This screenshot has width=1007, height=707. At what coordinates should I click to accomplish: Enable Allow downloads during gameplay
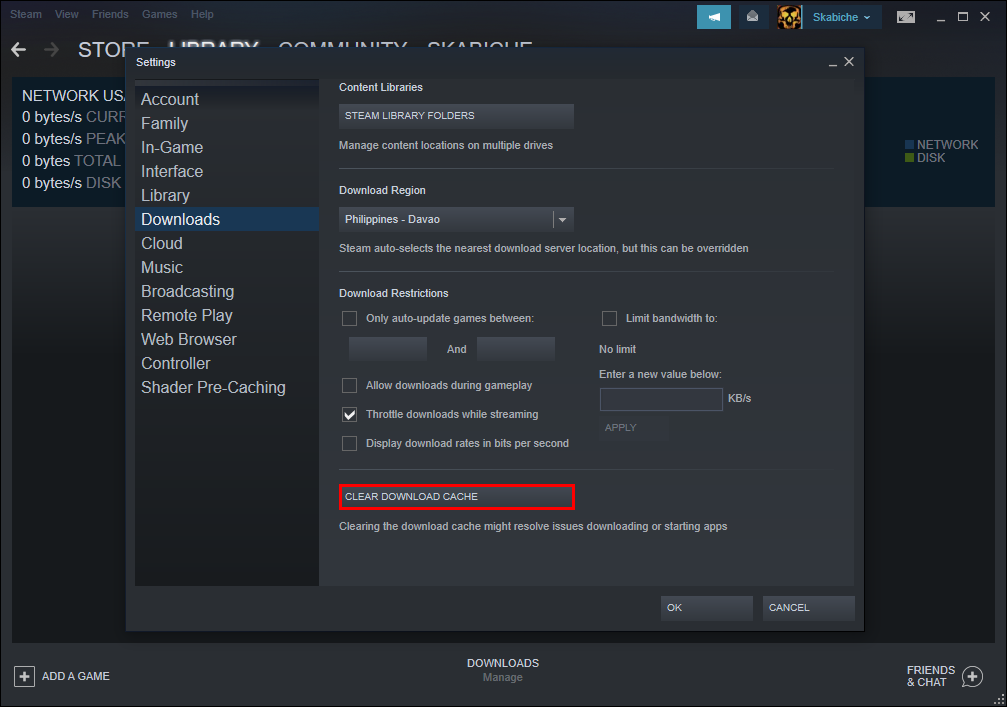tap(349, 385)
